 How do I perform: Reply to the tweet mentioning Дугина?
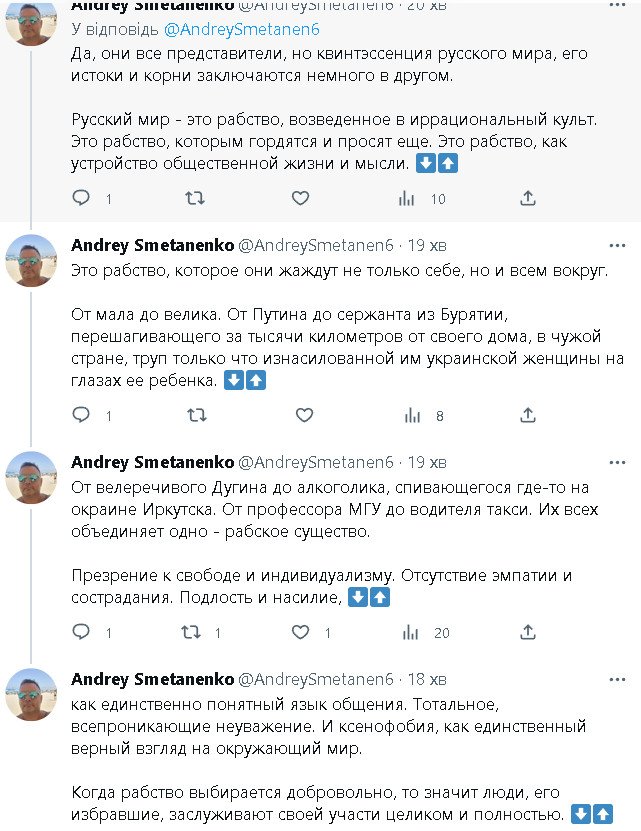(82, 632)
